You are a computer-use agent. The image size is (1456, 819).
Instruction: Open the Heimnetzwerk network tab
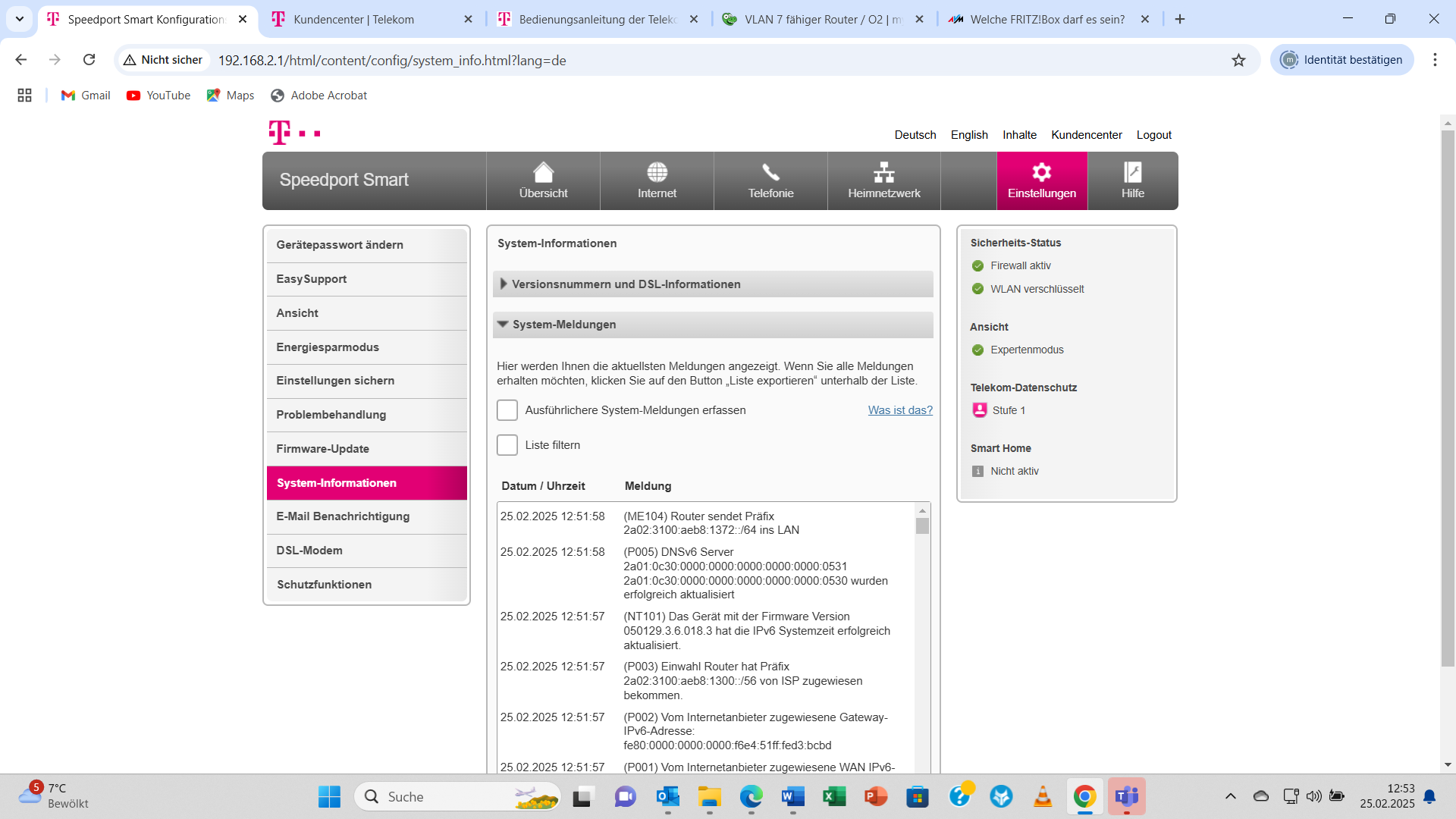coord(884,180)
